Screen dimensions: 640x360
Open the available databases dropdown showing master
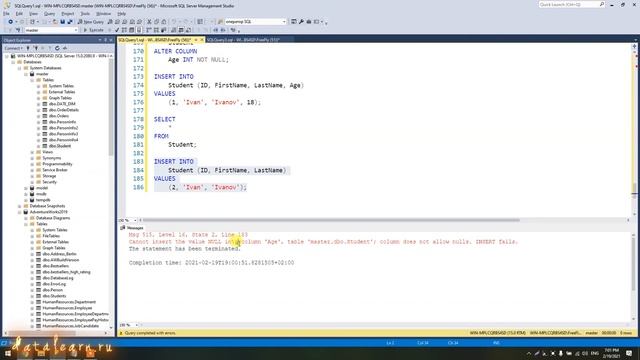pyautogui.click(x=76, y=30)
